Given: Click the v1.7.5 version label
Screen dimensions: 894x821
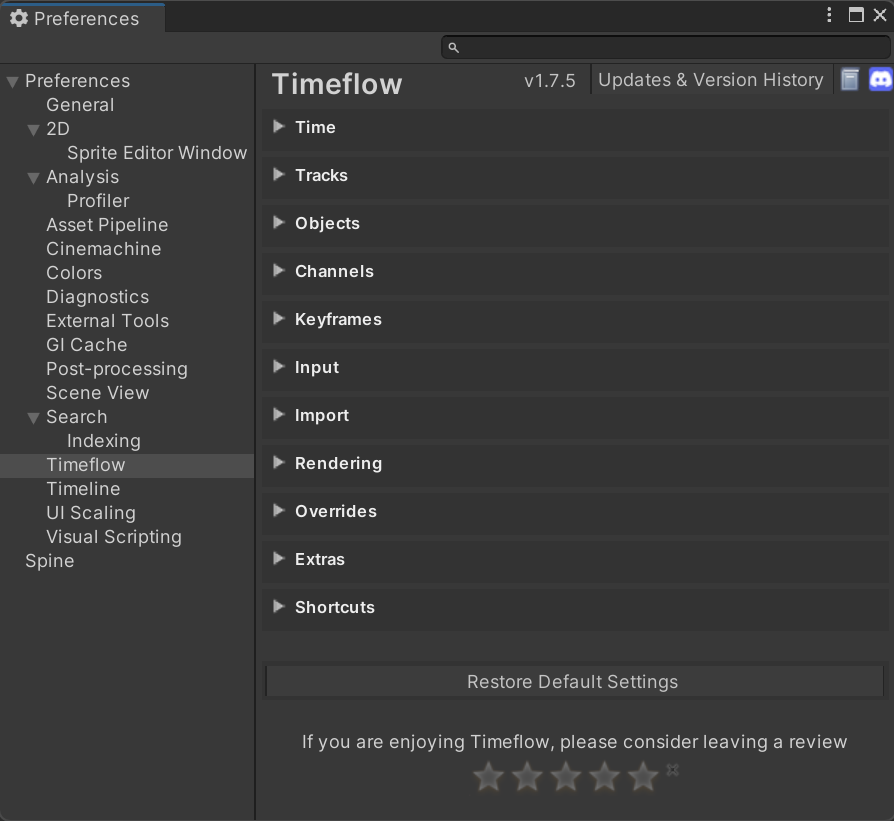Looking at the screenshot, I should coord(550,81).
